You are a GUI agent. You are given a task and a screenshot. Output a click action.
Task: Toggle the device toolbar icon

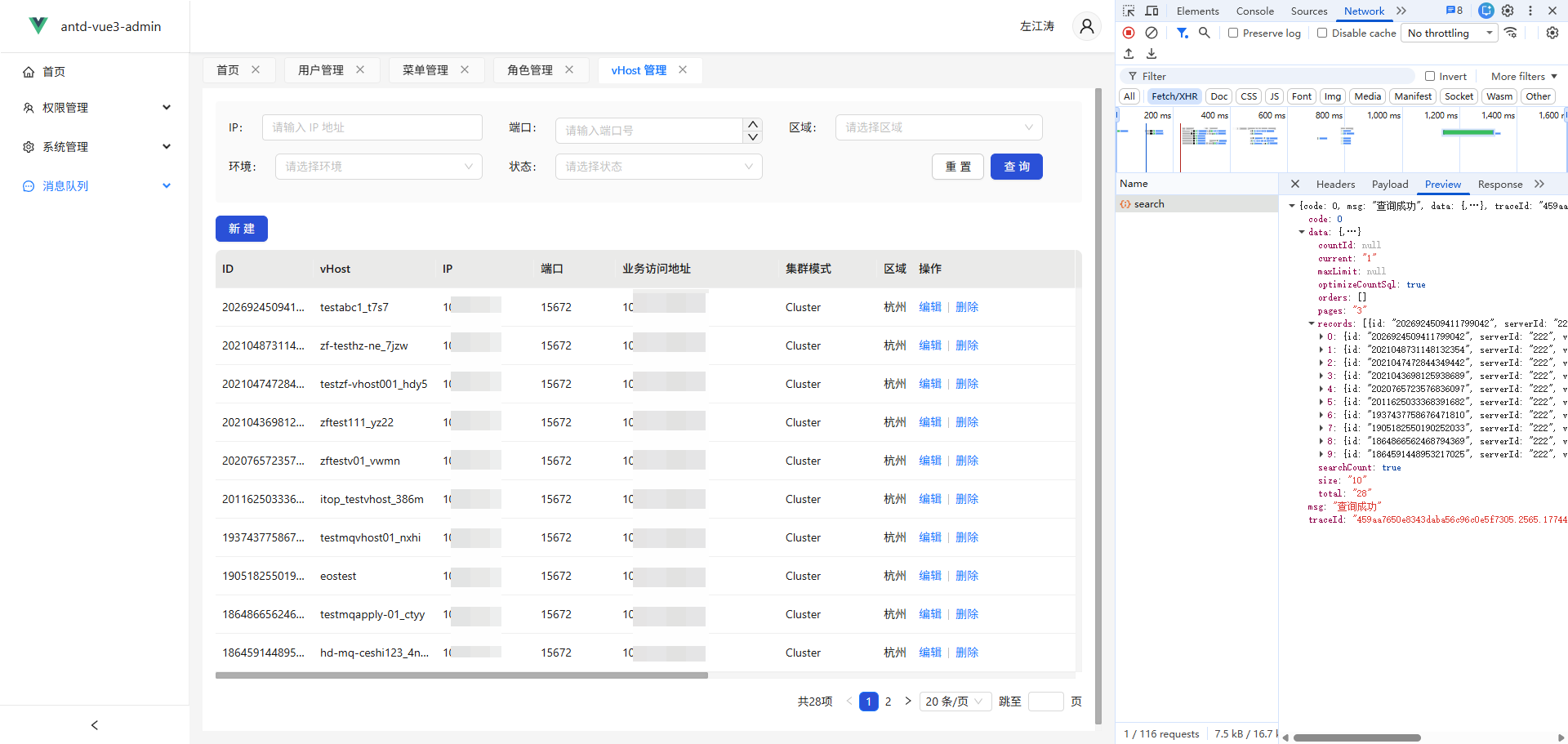tap(1151, 11)
